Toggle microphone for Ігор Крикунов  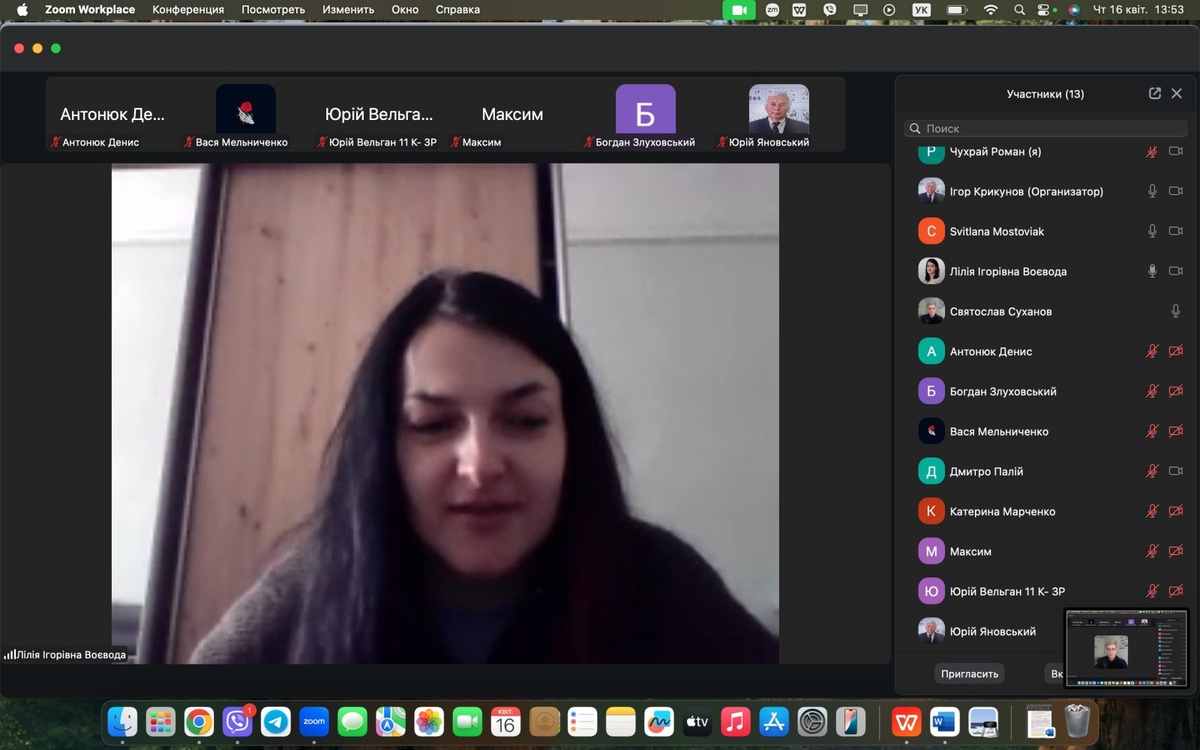coord(1152,191)
